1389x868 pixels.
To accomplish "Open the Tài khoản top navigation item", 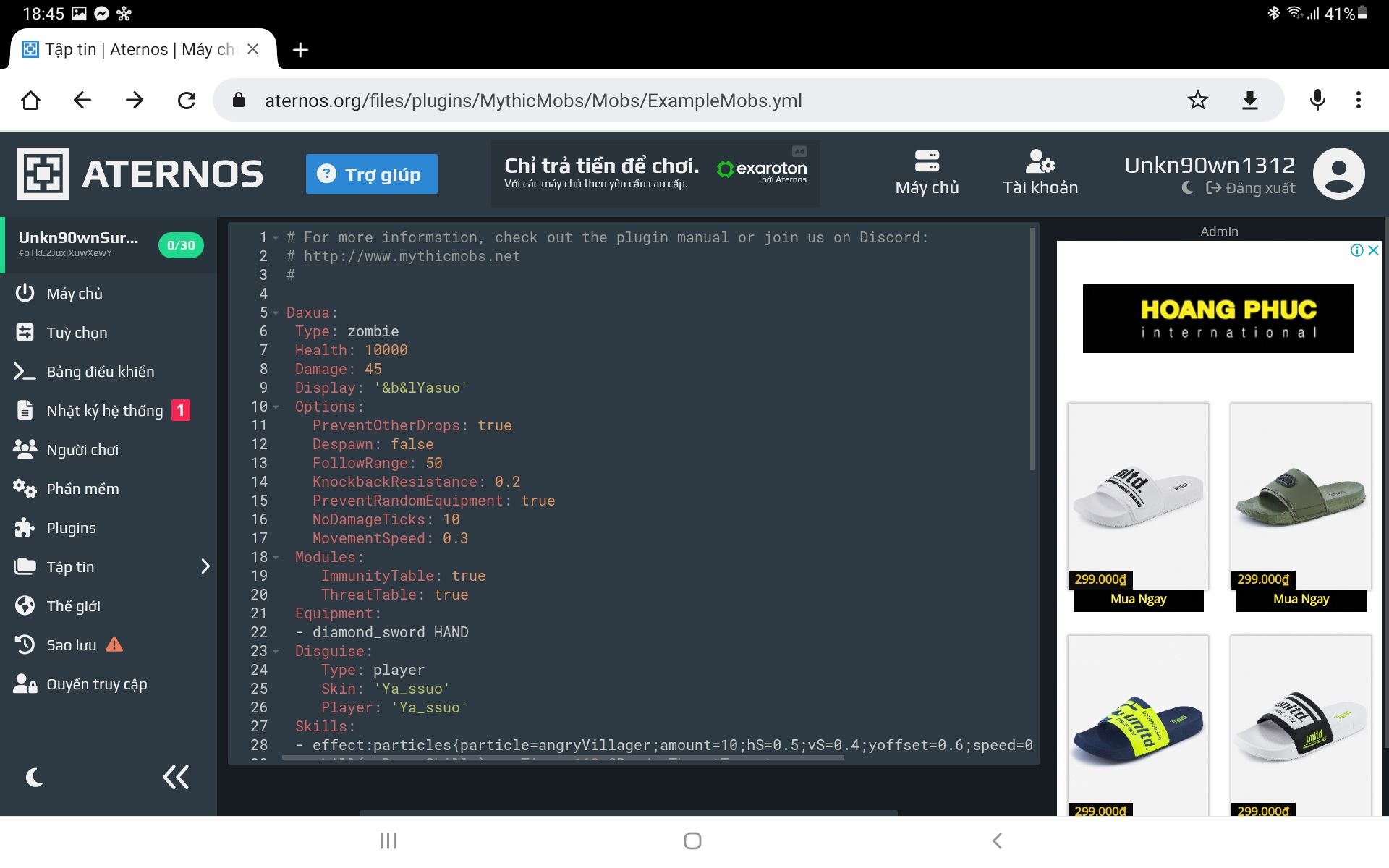I will tap(1040, 174).
